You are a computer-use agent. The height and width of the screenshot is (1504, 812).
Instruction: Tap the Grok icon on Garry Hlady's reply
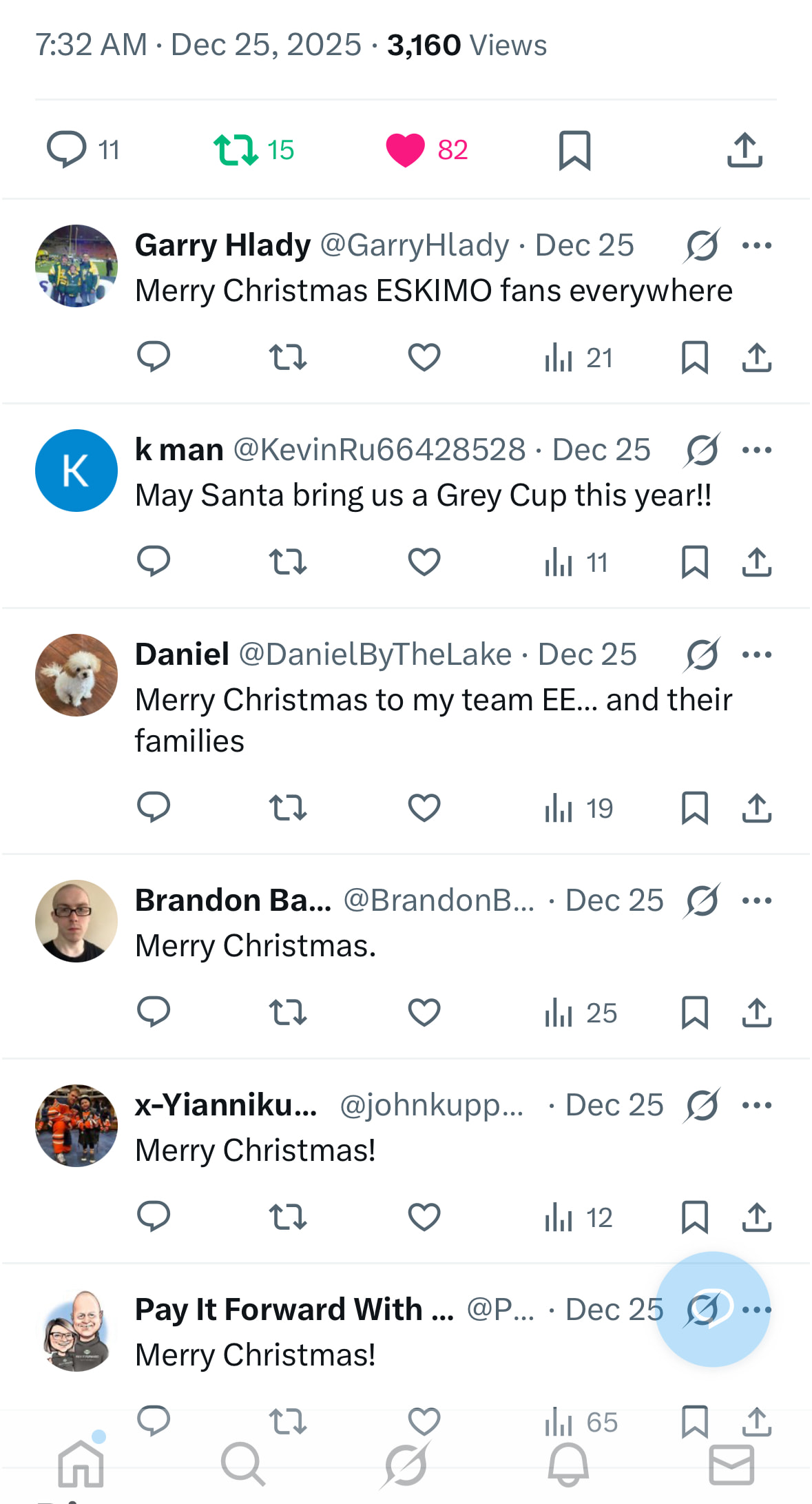(702, 245)
